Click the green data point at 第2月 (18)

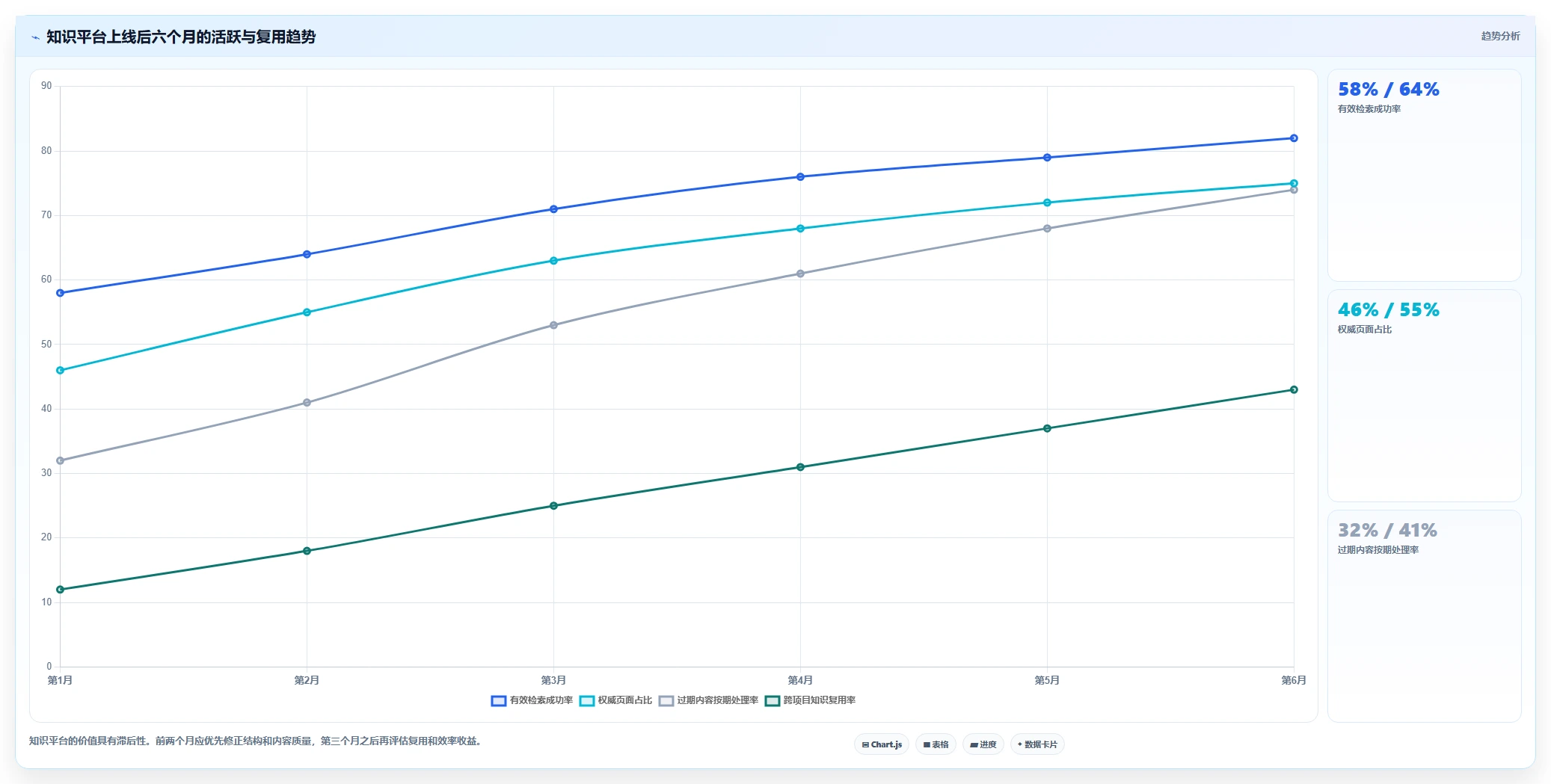coord(307,551)
